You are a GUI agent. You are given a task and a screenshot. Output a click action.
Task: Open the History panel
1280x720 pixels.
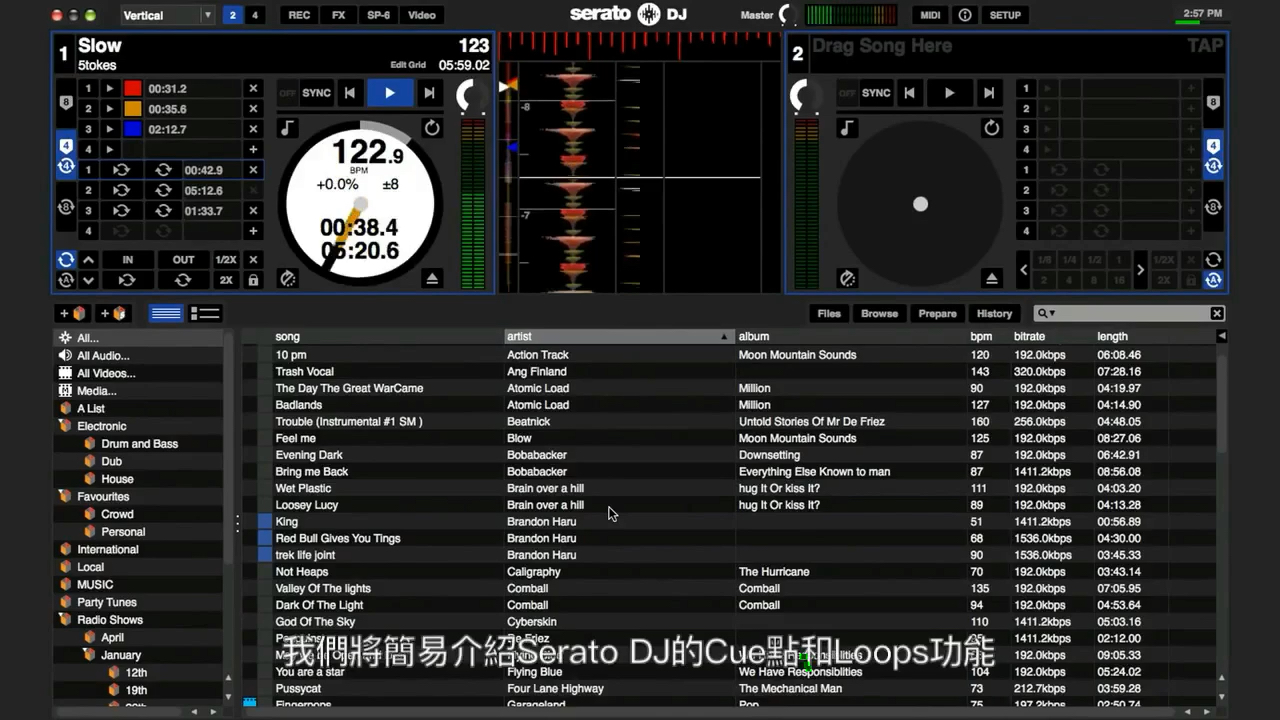[x=994, y=313]
